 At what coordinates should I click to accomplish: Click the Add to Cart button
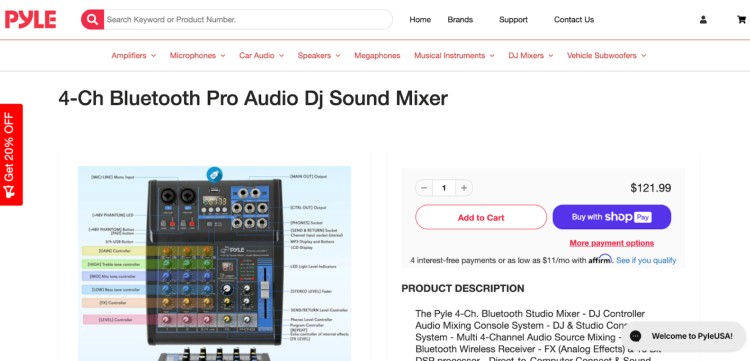tap(481, 218)
